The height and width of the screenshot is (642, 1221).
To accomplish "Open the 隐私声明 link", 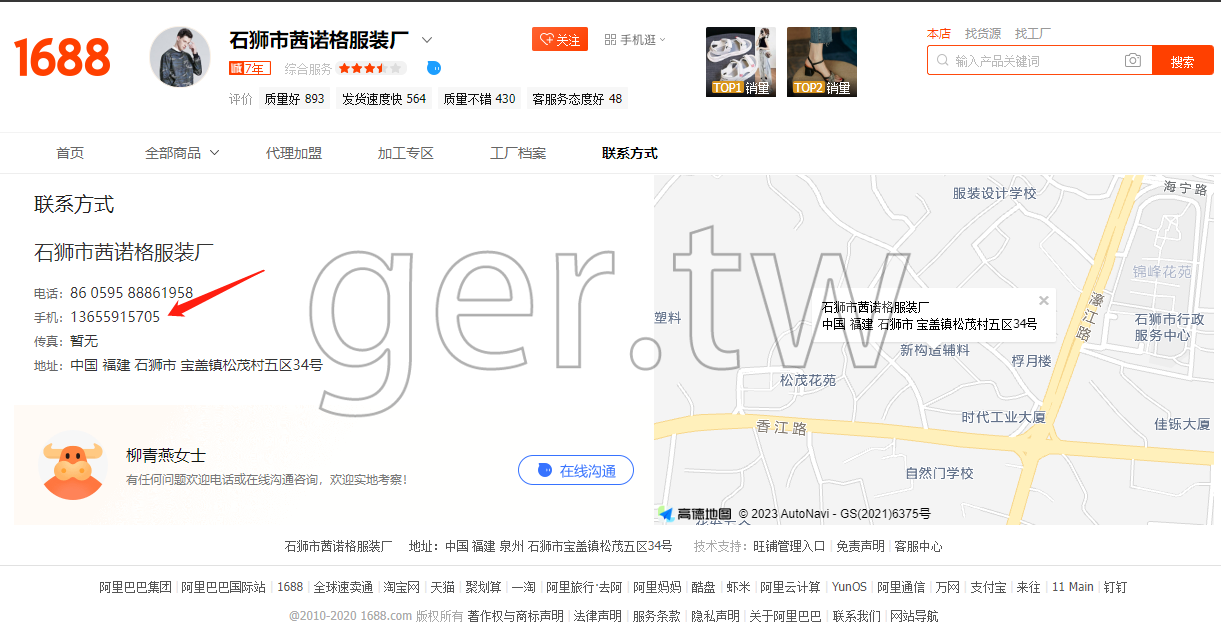I will tap(715, 616).
